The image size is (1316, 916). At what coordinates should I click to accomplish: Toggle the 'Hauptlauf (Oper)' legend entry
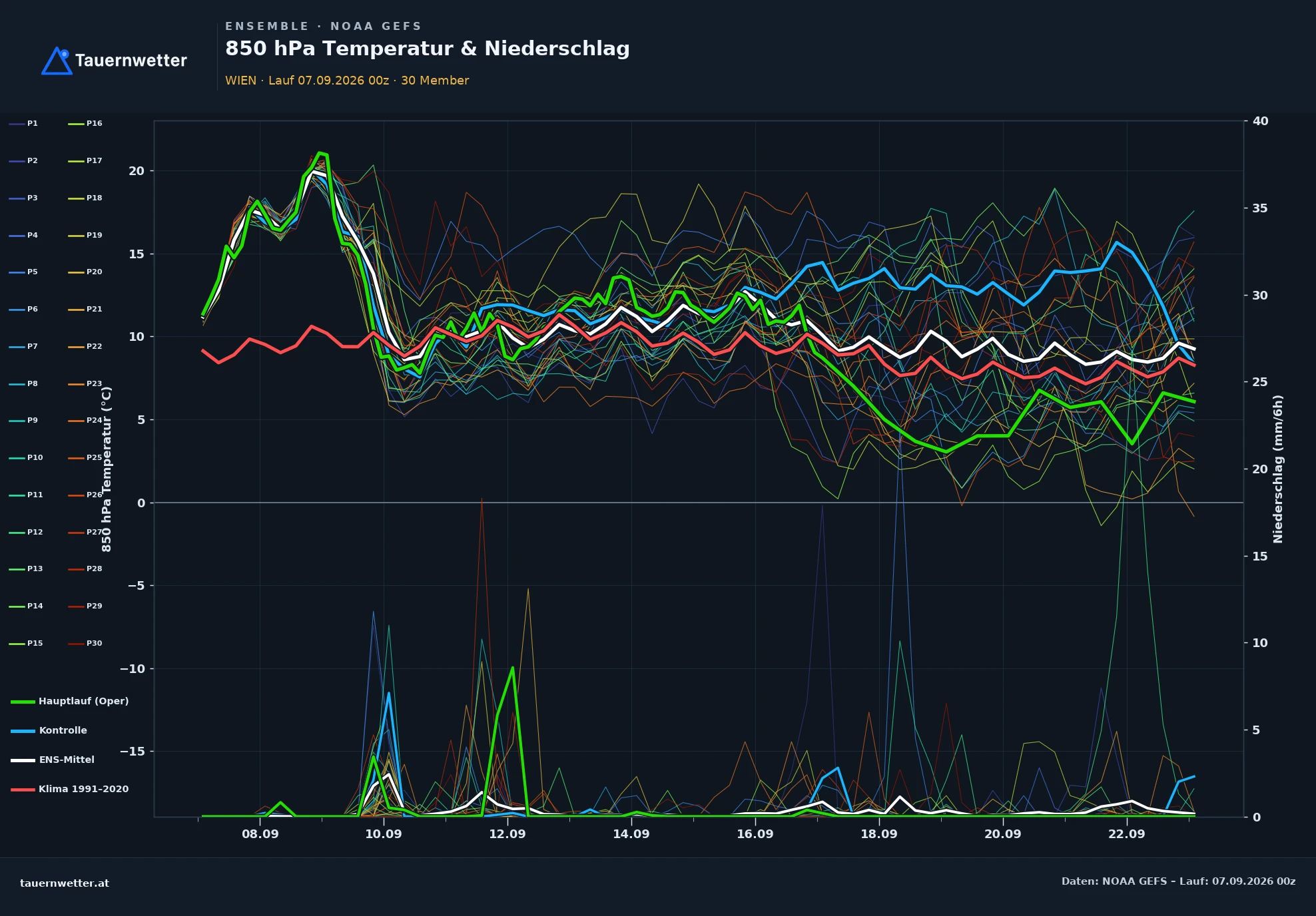(x=70, y=702)
